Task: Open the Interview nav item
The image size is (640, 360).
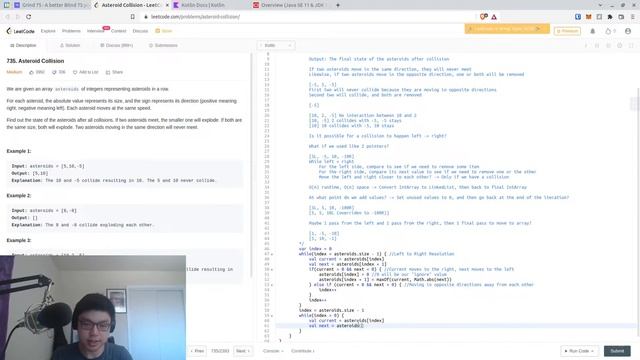Action: (95, 31)
